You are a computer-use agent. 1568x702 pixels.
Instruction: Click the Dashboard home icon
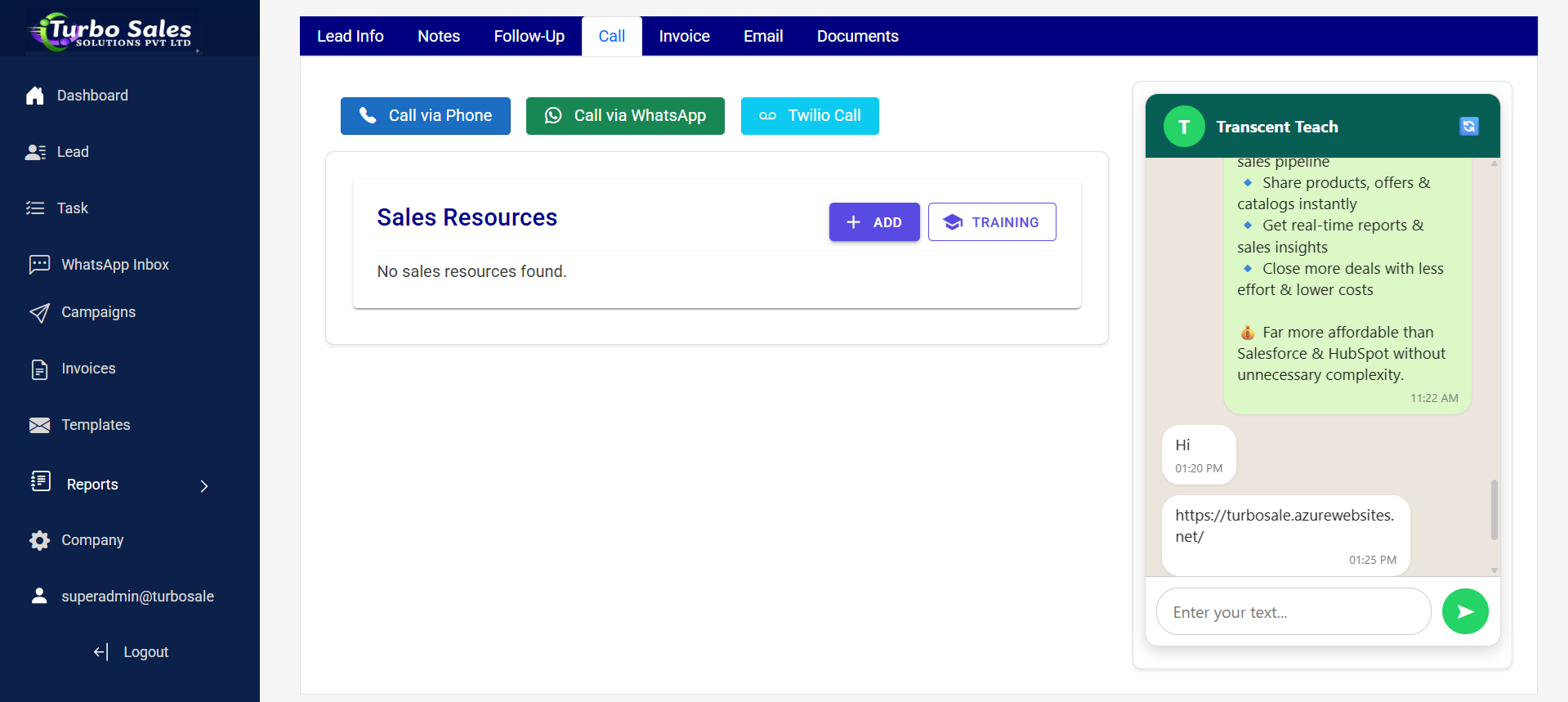click(34, 96)
